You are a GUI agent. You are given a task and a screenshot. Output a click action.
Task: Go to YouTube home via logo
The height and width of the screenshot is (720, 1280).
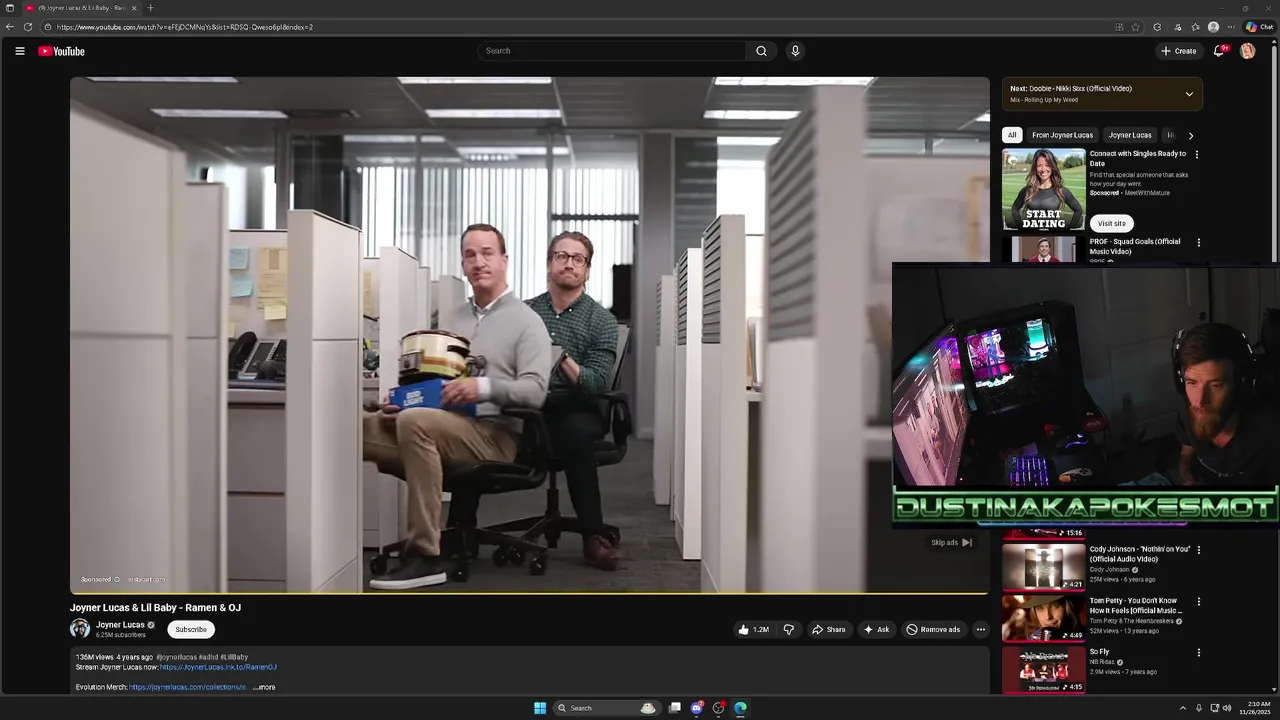61,51
